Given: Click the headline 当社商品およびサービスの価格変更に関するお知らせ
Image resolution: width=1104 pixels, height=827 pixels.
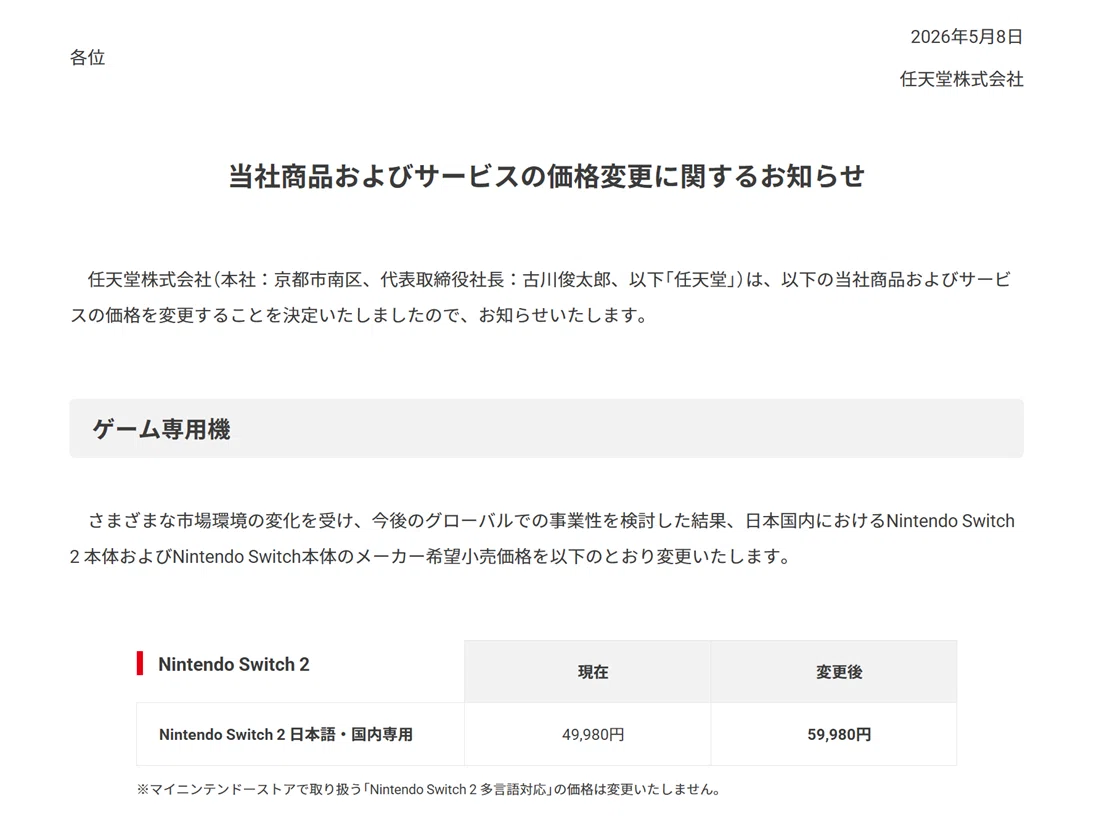Looking at the screenshot, I should tap(546, 176).
